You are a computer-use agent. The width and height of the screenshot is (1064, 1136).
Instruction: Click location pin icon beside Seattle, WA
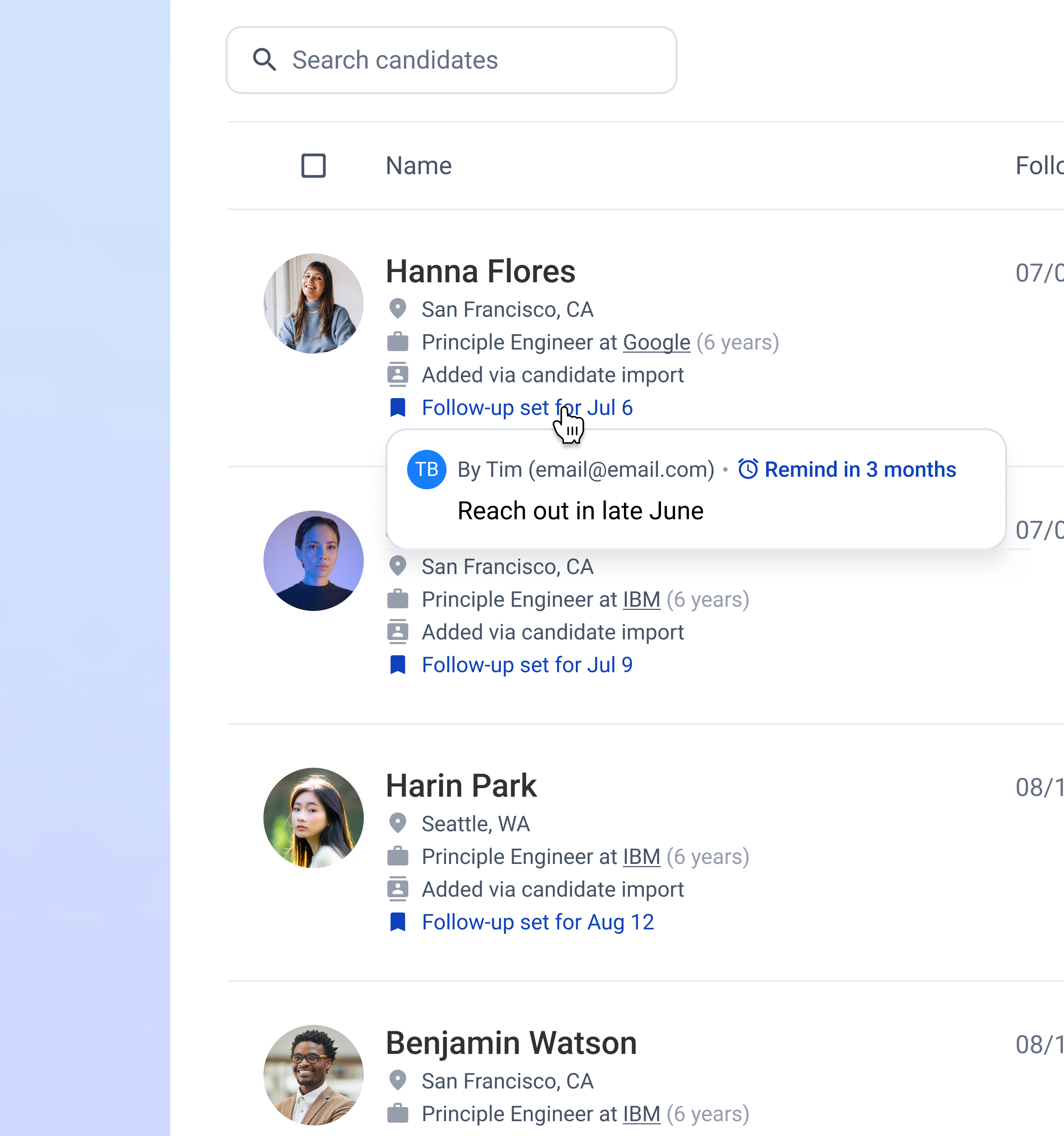(398, 823)
